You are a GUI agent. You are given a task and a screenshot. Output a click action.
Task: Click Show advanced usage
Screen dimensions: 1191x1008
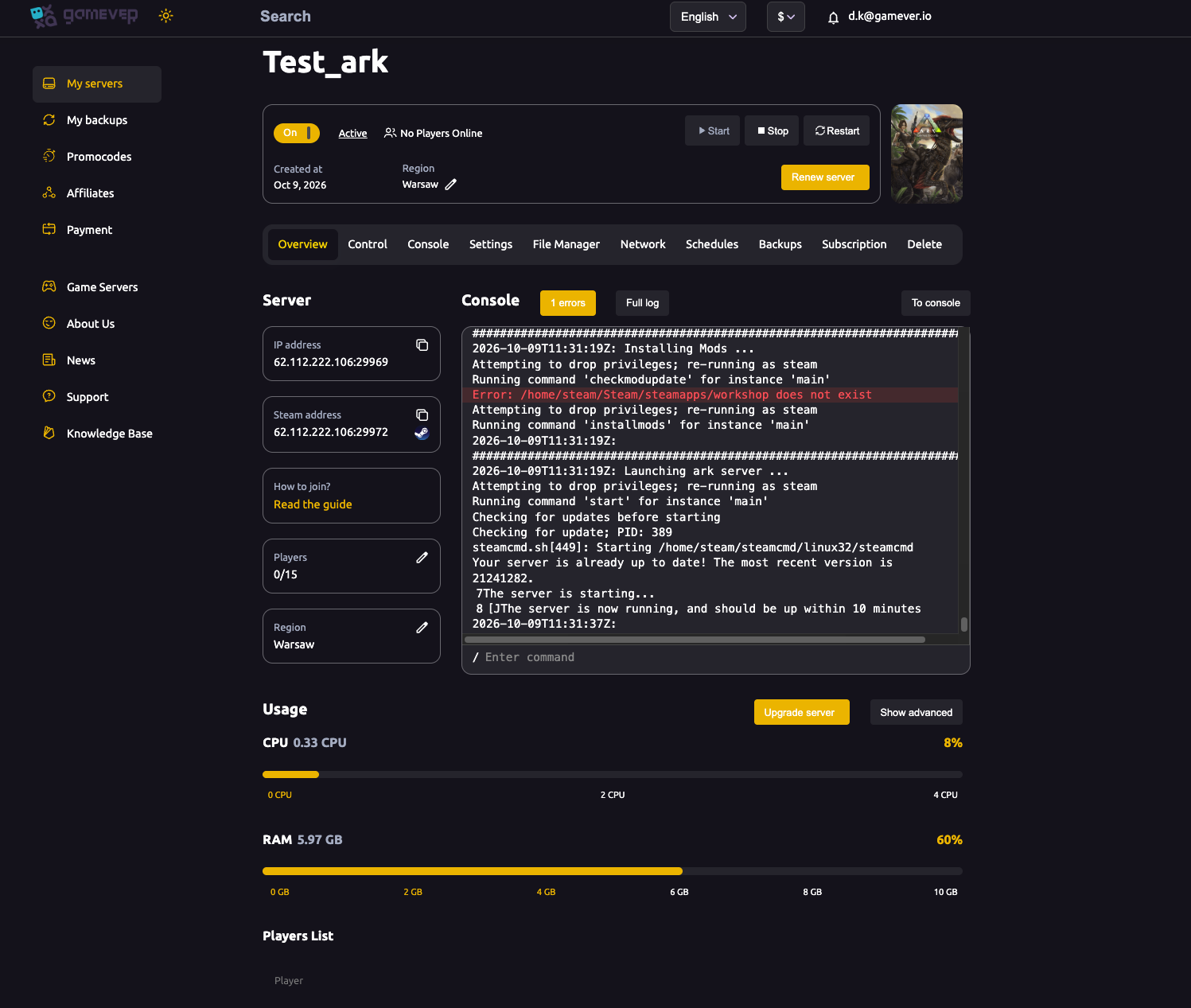click(x=917, y=712)
